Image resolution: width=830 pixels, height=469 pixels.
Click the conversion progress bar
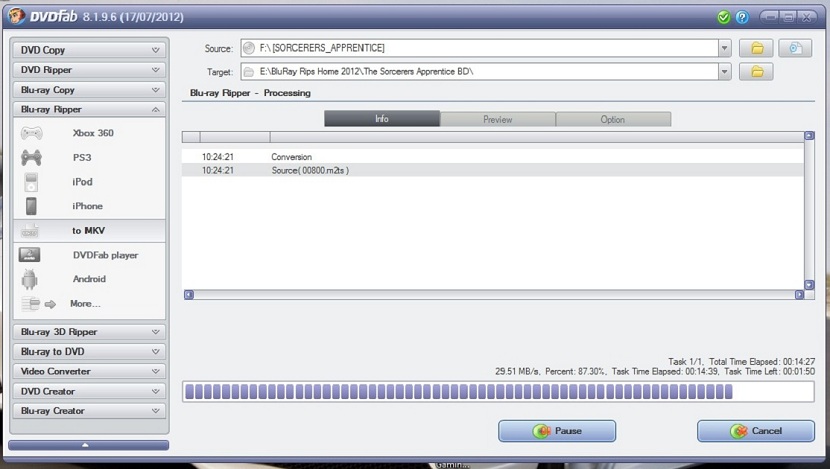pos(498,392)
